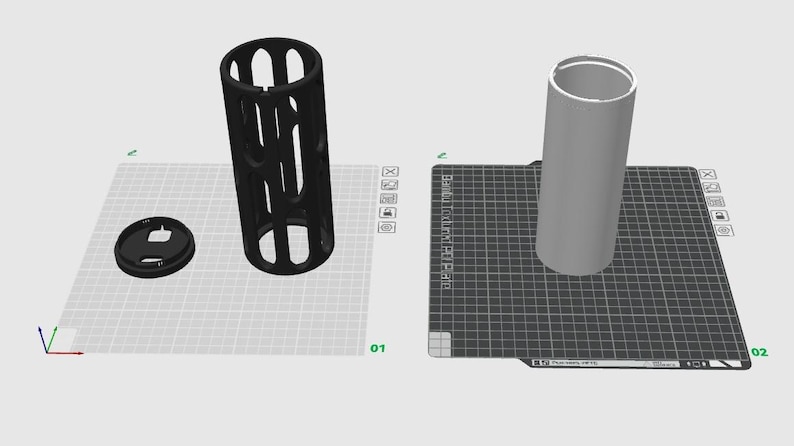This screenshot has height=446, width=794.
Task: Edit plate 02 name via green pencil
Action: click(x=442, y=155)
